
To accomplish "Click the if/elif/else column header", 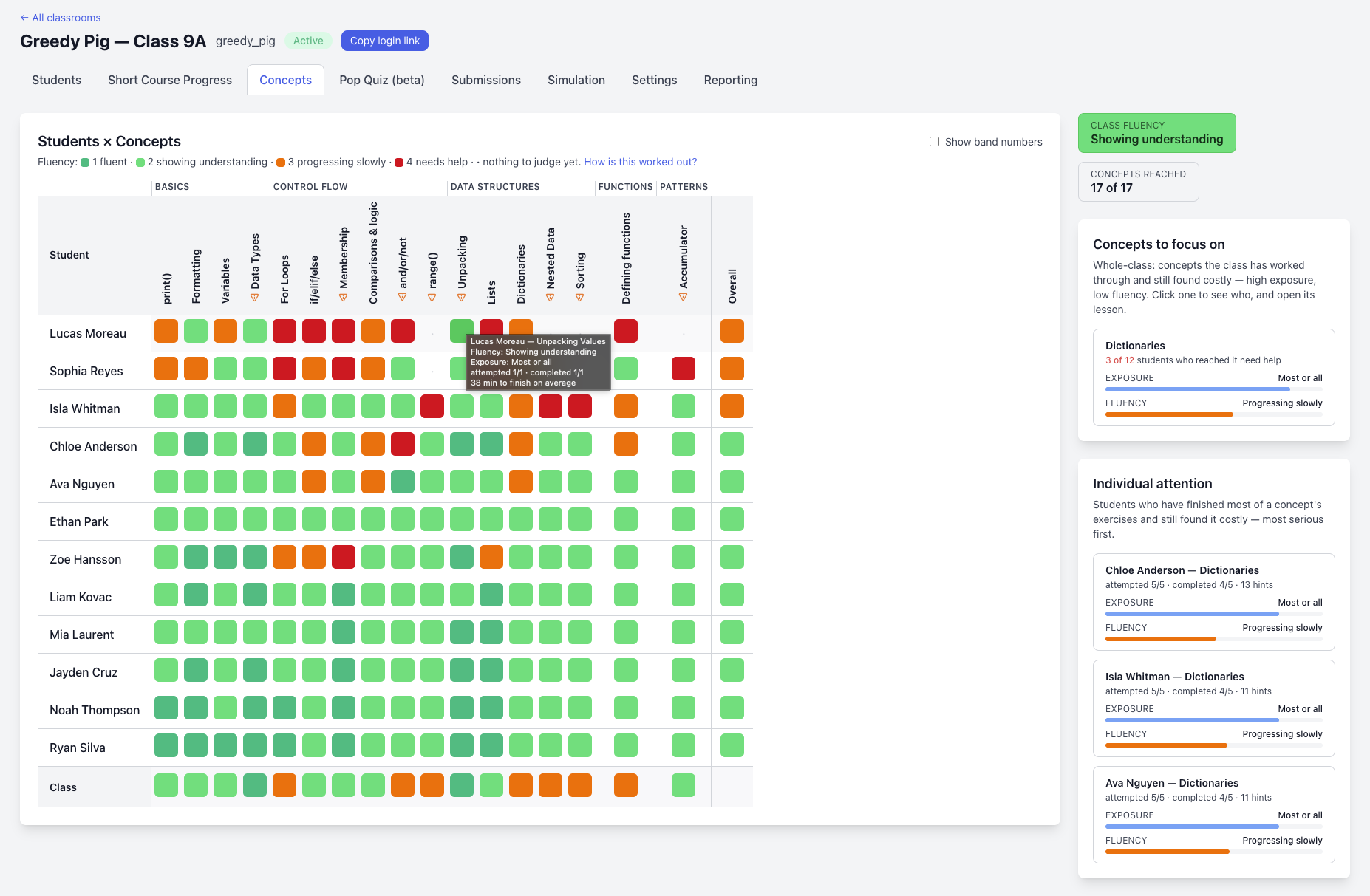I will [x=314, y=280].
